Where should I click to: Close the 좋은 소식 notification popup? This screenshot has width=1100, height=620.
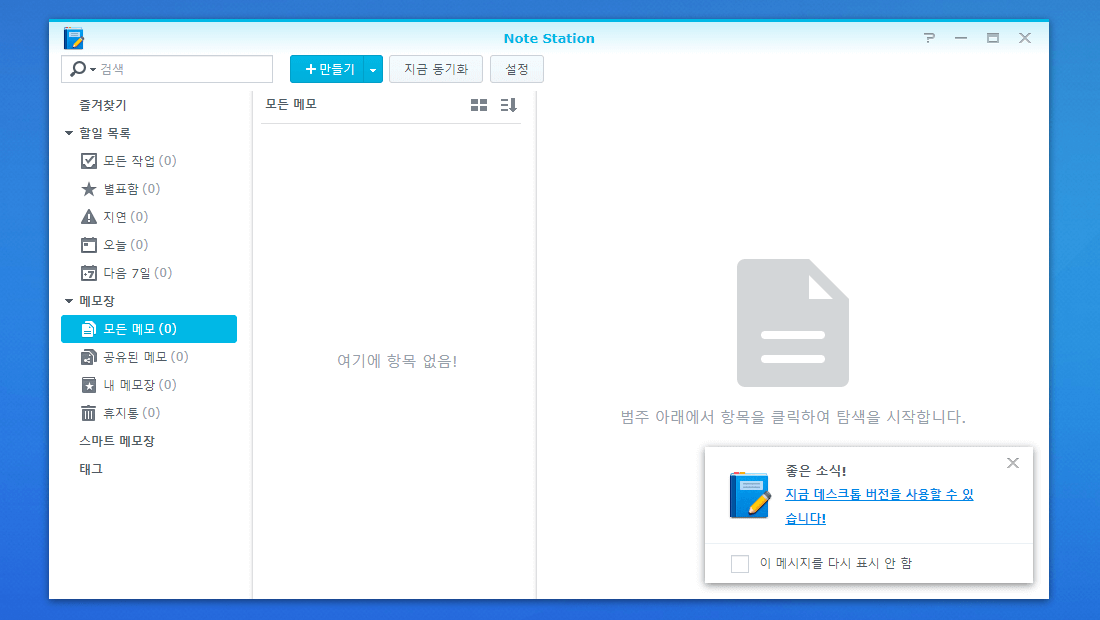[x=1012, y=463]
